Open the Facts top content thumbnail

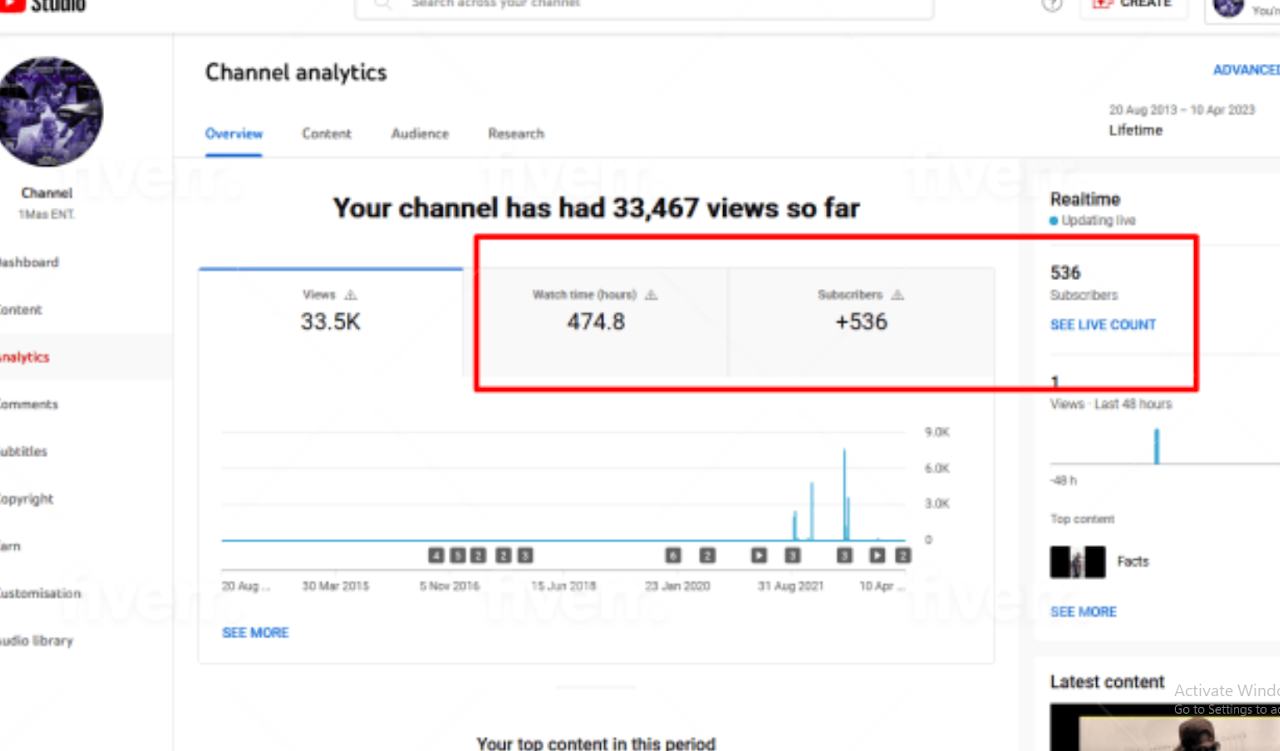tap(1077, 562)
